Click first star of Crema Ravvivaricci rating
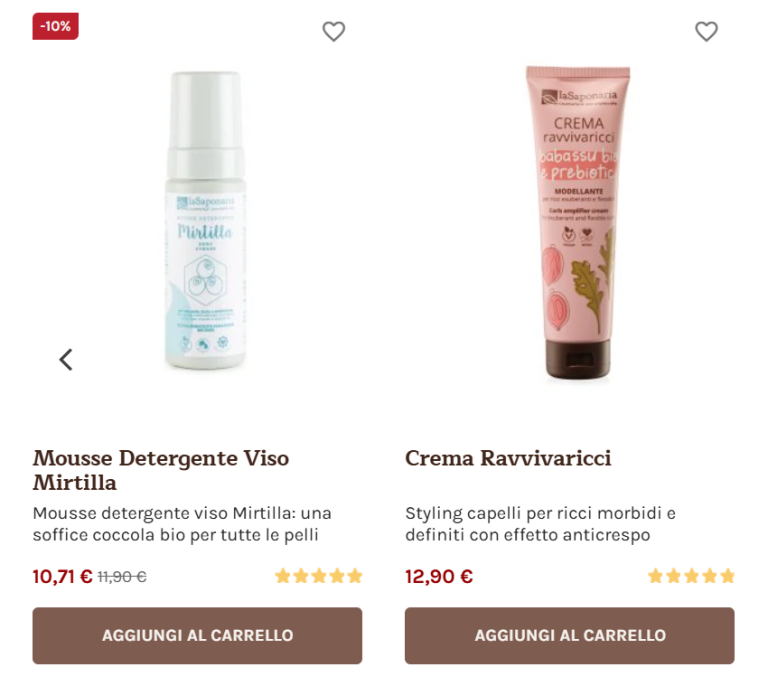This screenshot has width=768, height=686. click(x=655, y=576)
